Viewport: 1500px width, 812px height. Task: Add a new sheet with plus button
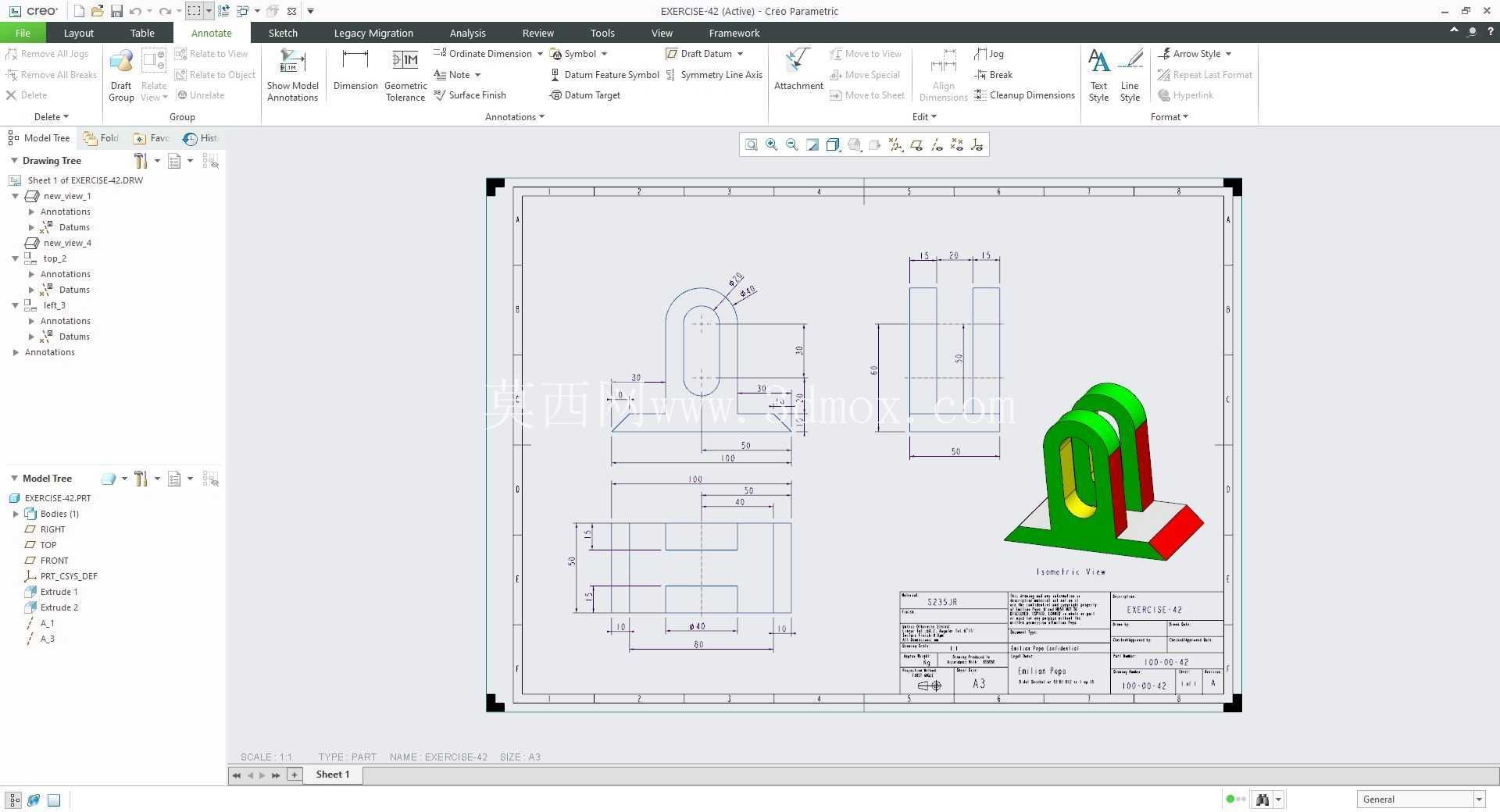(x=295, y=775)
